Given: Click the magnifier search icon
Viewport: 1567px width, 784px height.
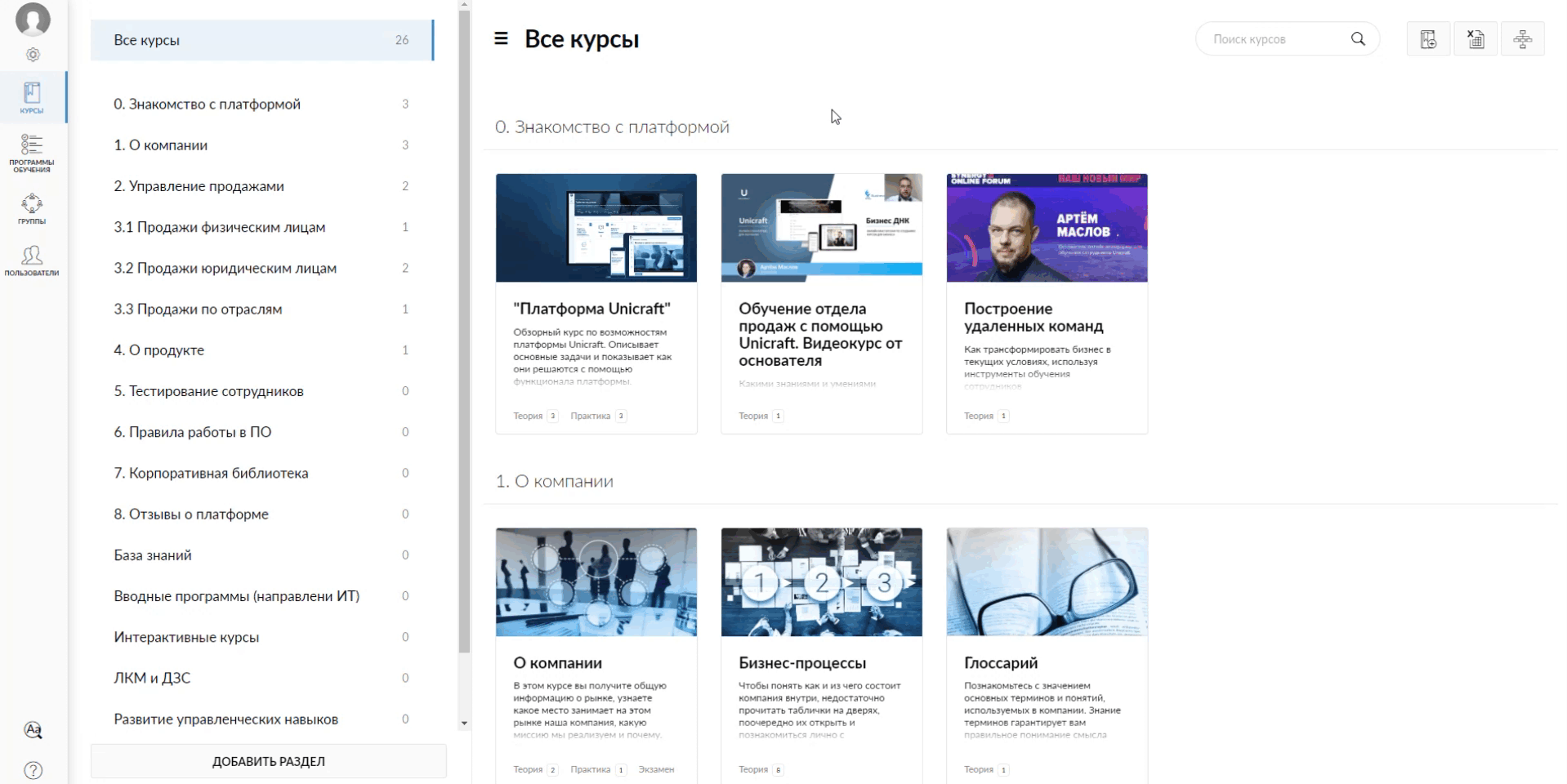Looking at the screenshot, I should (1358, 39).
